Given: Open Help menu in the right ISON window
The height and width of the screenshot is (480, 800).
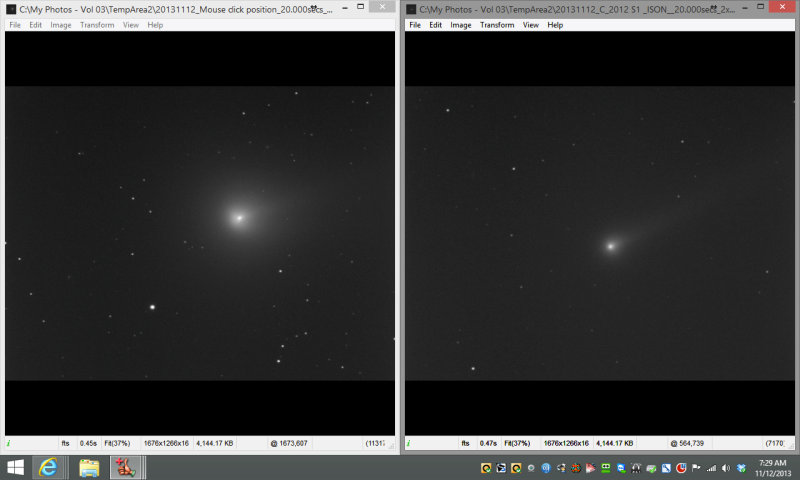Looking at the screenshot, I should pyautogui.click(x=555, y=25).
